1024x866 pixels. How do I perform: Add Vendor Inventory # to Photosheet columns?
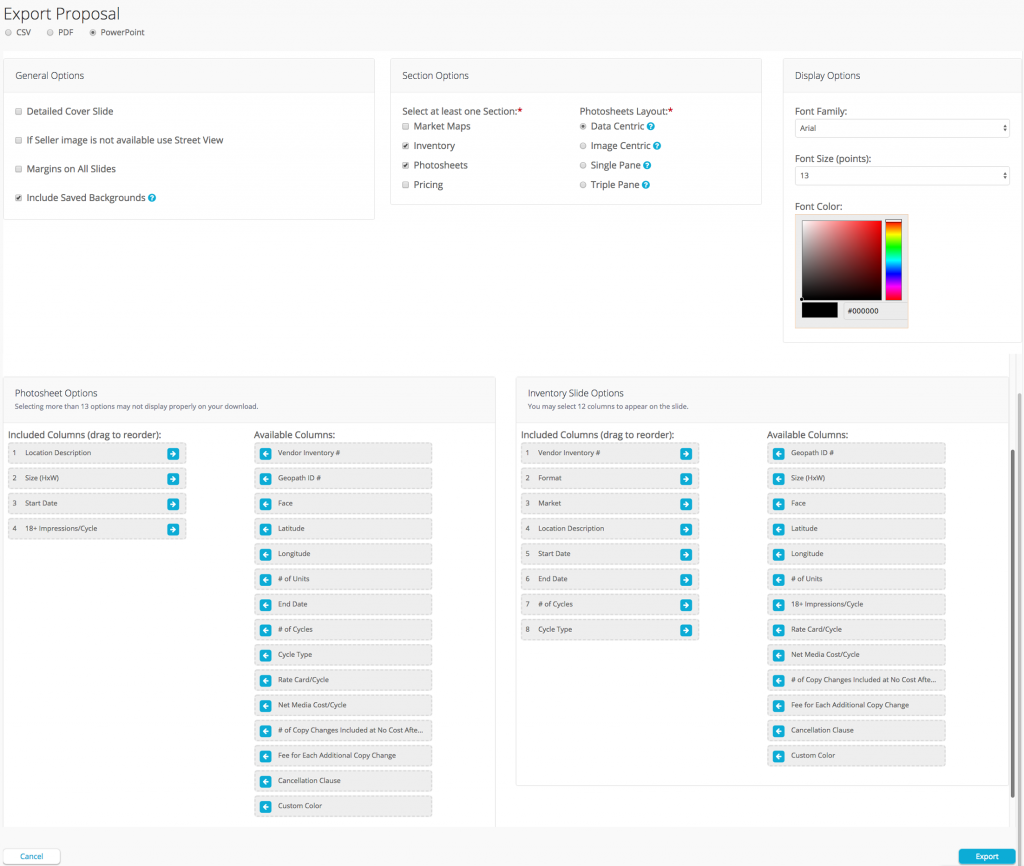pos(266,454)
